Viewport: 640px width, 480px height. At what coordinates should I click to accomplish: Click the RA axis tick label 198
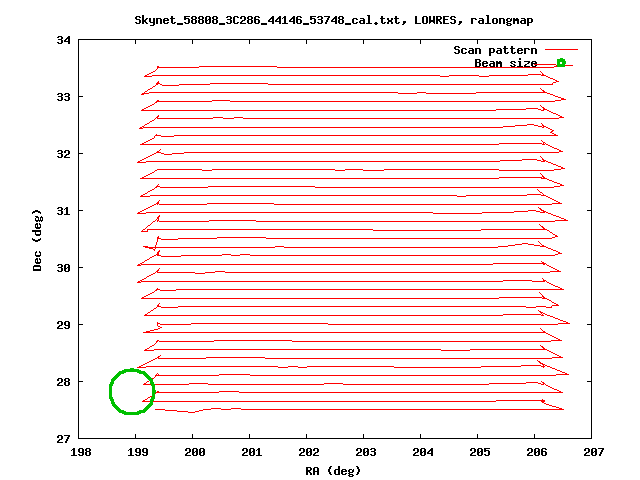click(81, 452)
